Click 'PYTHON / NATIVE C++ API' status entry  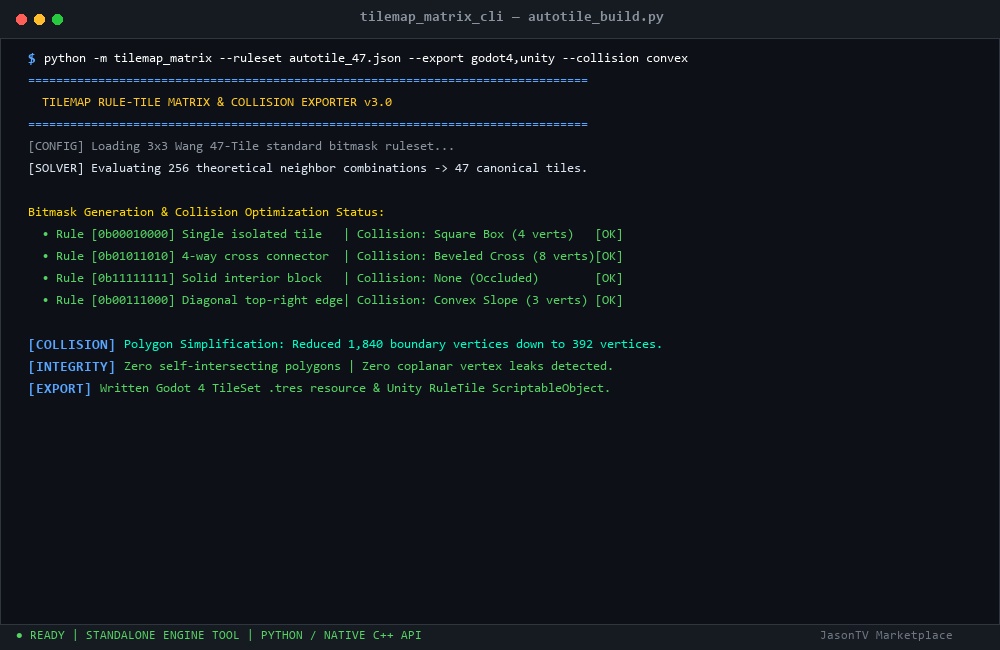tap(341, 635)
